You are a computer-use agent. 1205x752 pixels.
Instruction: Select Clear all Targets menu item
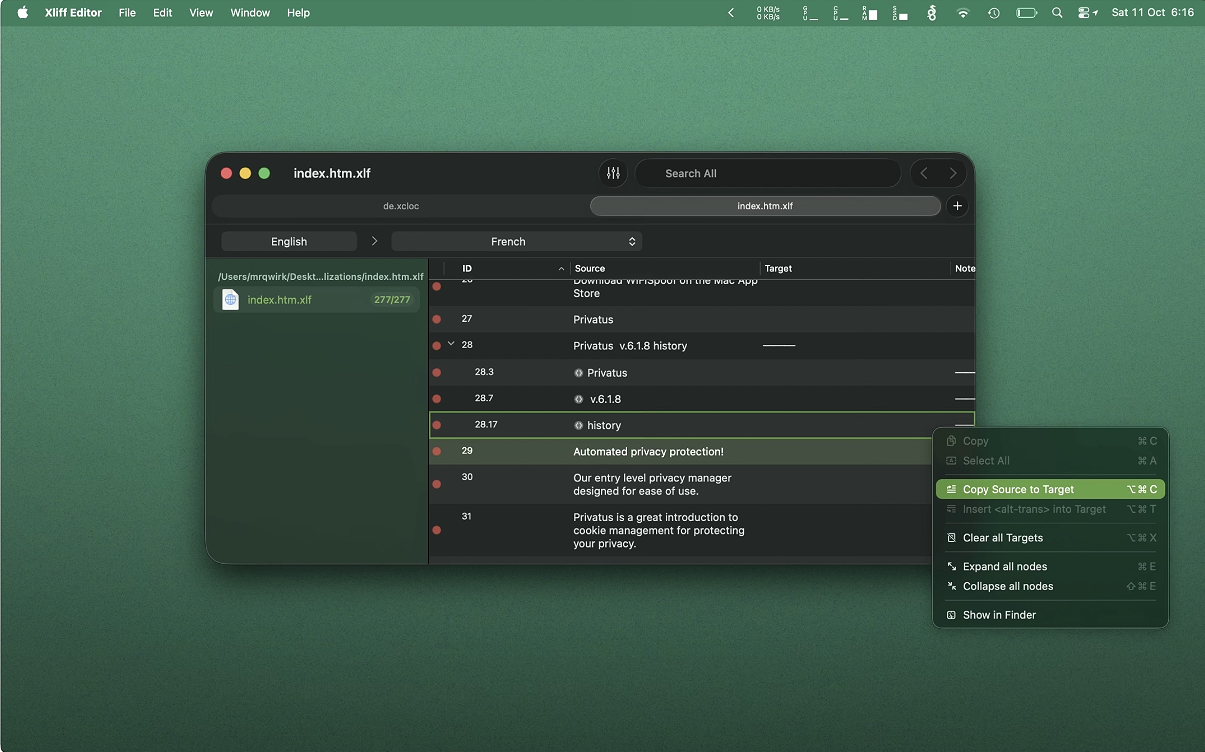pyautogui.click(x=1002, y=538)
